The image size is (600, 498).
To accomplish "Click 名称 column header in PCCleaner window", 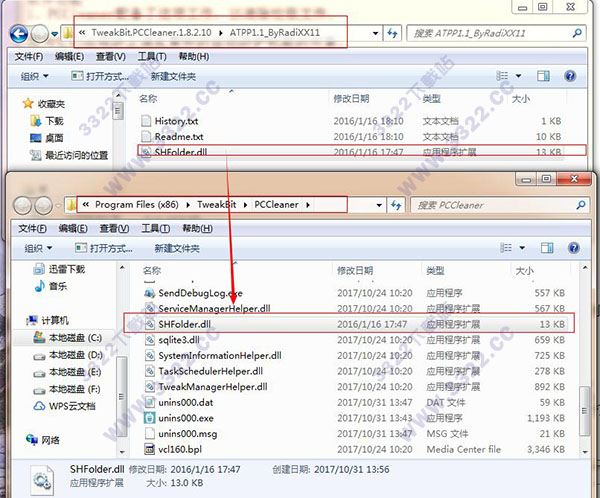I will pyautogui.click(x=152, y=271).
